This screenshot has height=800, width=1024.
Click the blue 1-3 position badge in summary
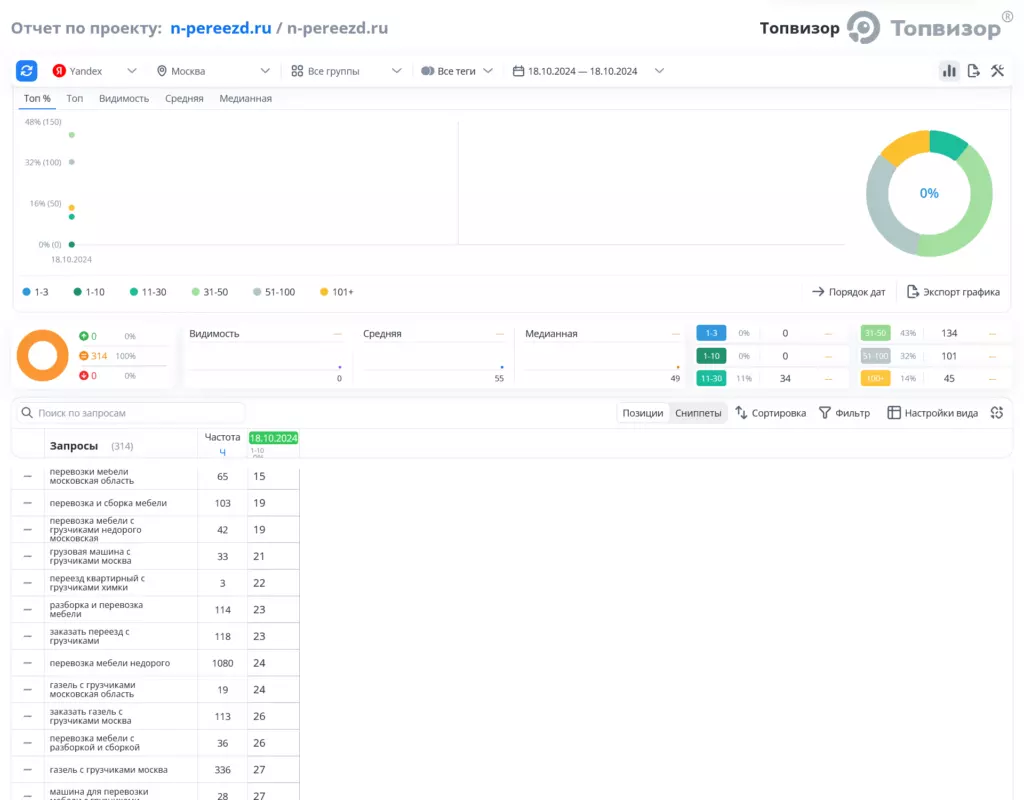tap(711, 333)
